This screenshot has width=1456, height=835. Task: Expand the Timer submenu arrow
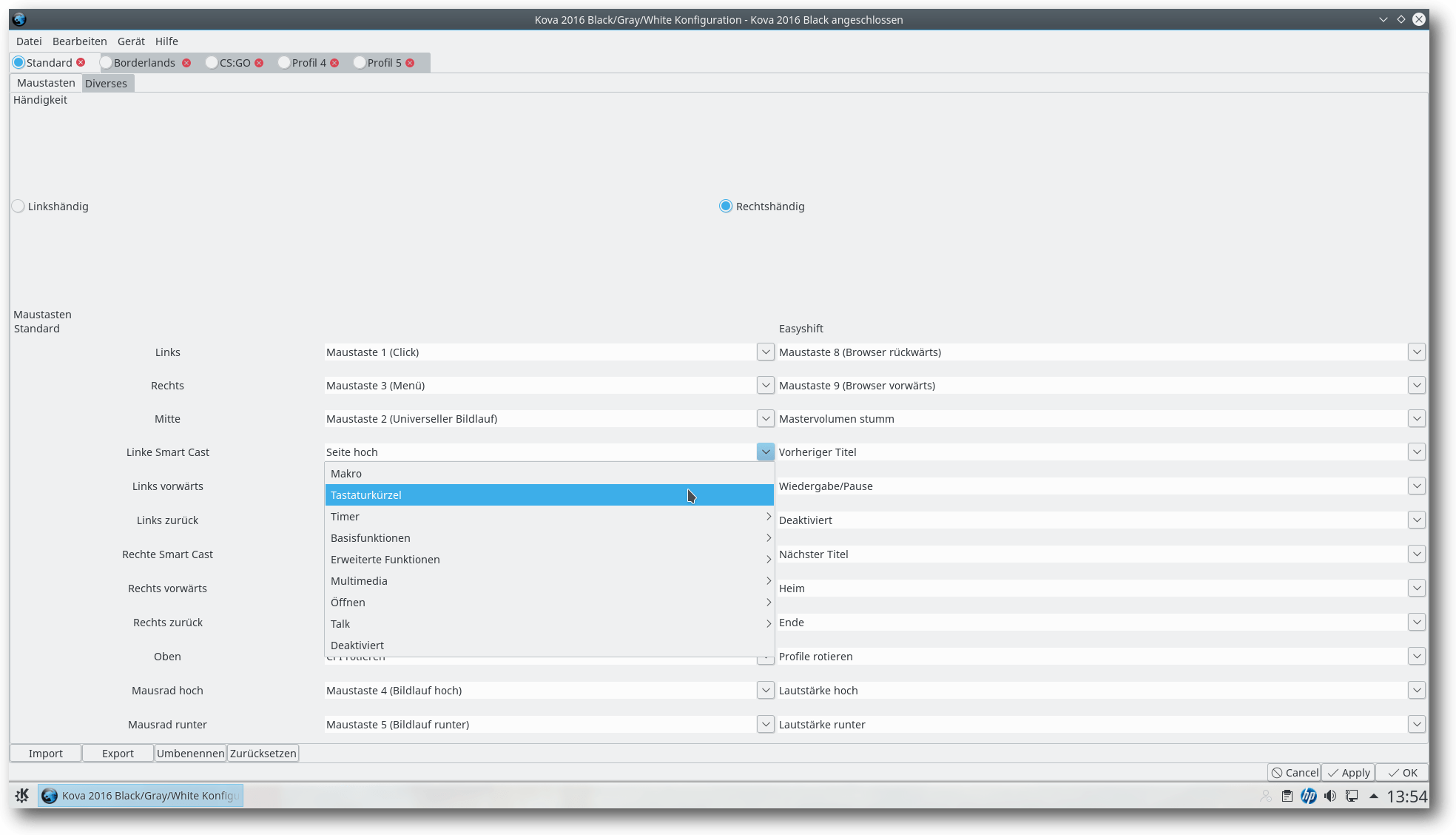tap(768, 516)
